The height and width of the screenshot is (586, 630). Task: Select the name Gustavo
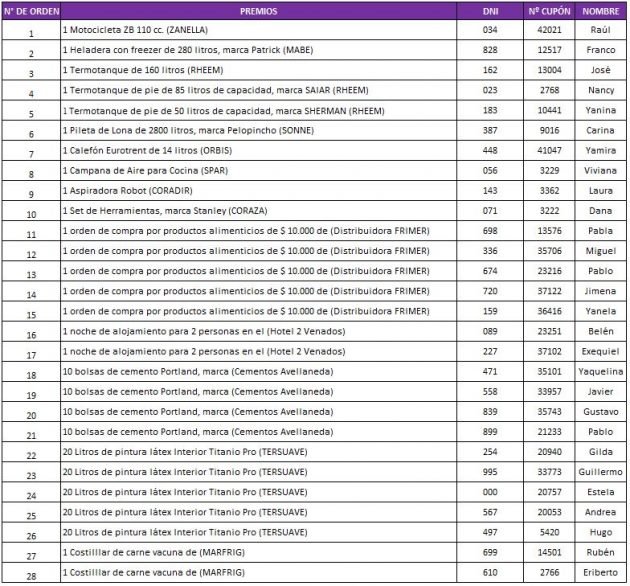[x=600, y=412]
